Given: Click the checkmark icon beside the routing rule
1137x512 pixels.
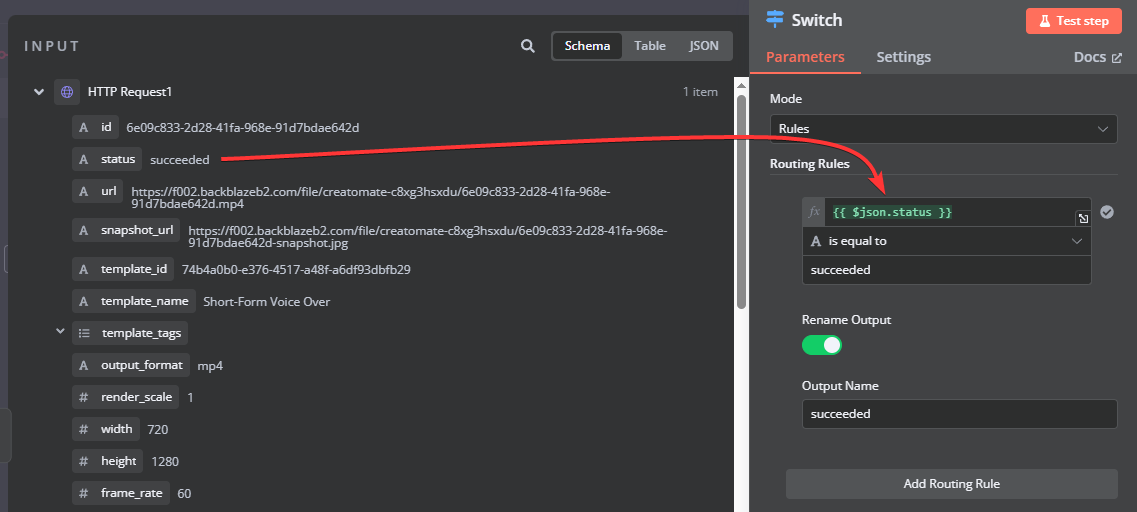Looking at the screenshot, I should (1107, 212).
